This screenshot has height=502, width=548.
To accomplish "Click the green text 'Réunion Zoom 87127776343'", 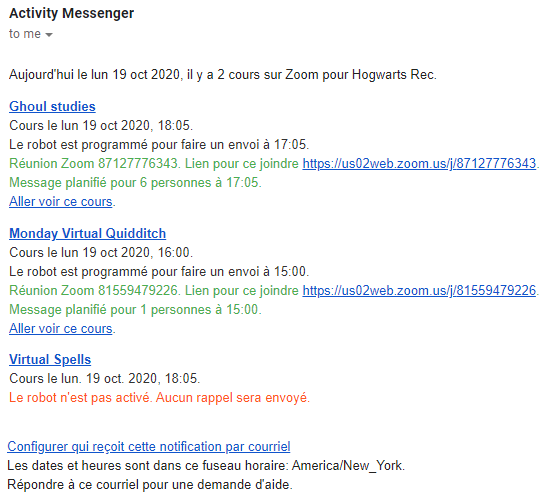I will coord(93,164).
